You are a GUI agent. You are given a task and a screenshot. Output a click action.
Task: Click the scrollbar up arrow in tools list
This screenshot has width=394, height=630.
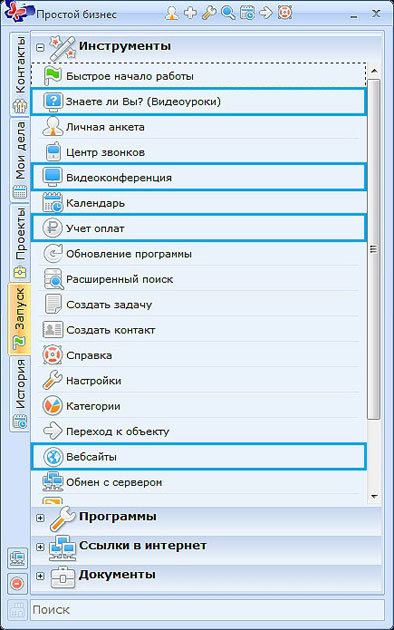pyautogui.click(x=374, y=71)
